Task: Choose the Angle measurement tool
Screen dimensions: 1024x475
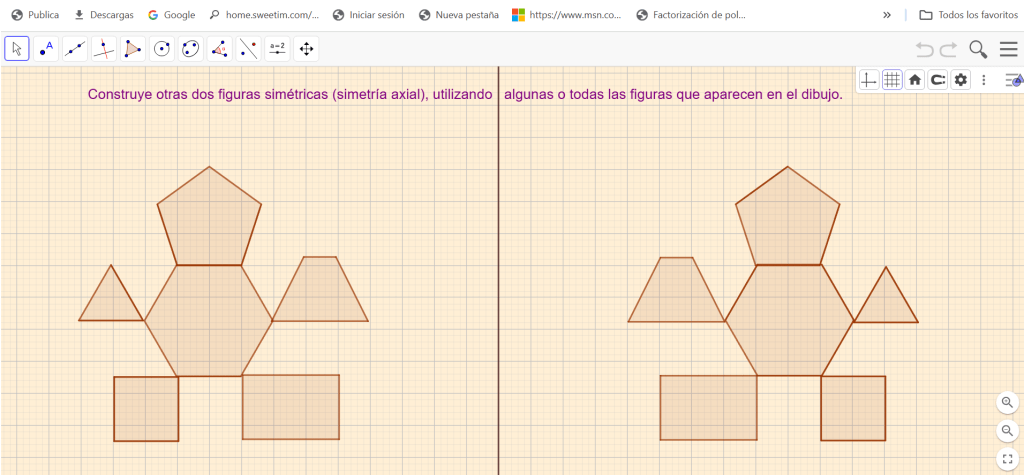Action: pos(220,49)
